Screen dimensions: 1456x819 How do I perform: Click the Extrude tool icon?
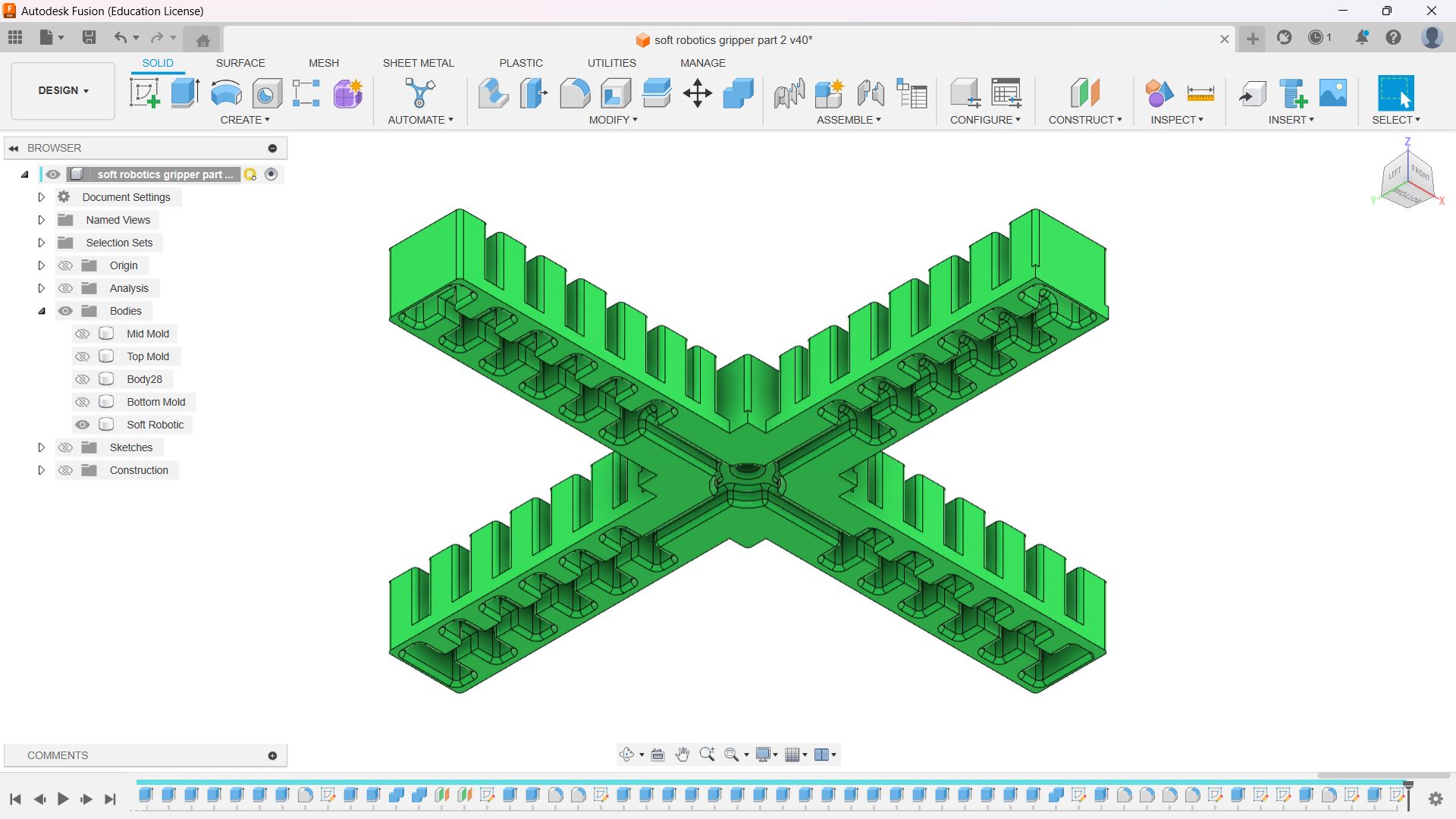[x=185, y=93]
